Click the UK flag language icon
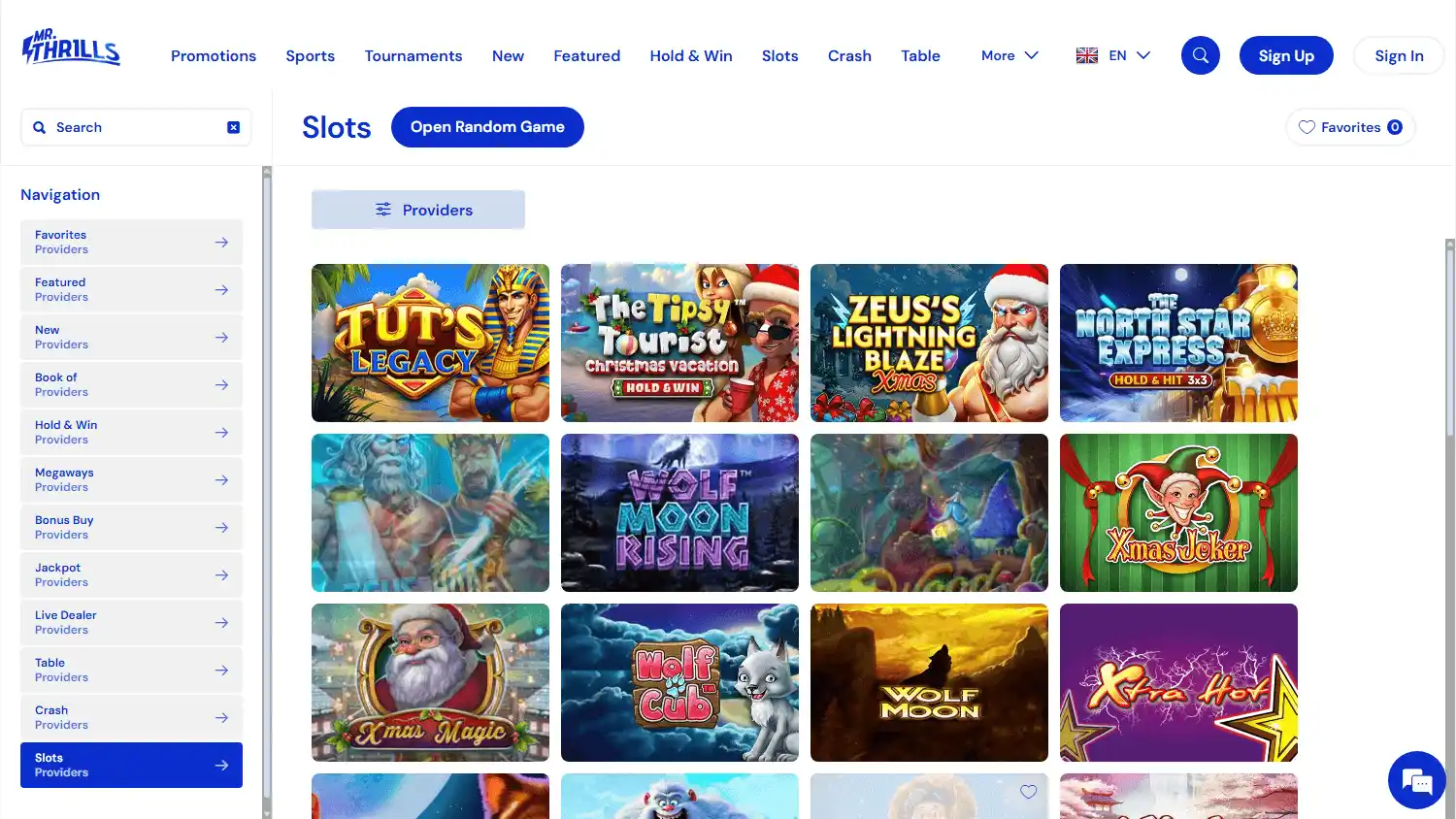1456x819 pixels. (1087, 55)
